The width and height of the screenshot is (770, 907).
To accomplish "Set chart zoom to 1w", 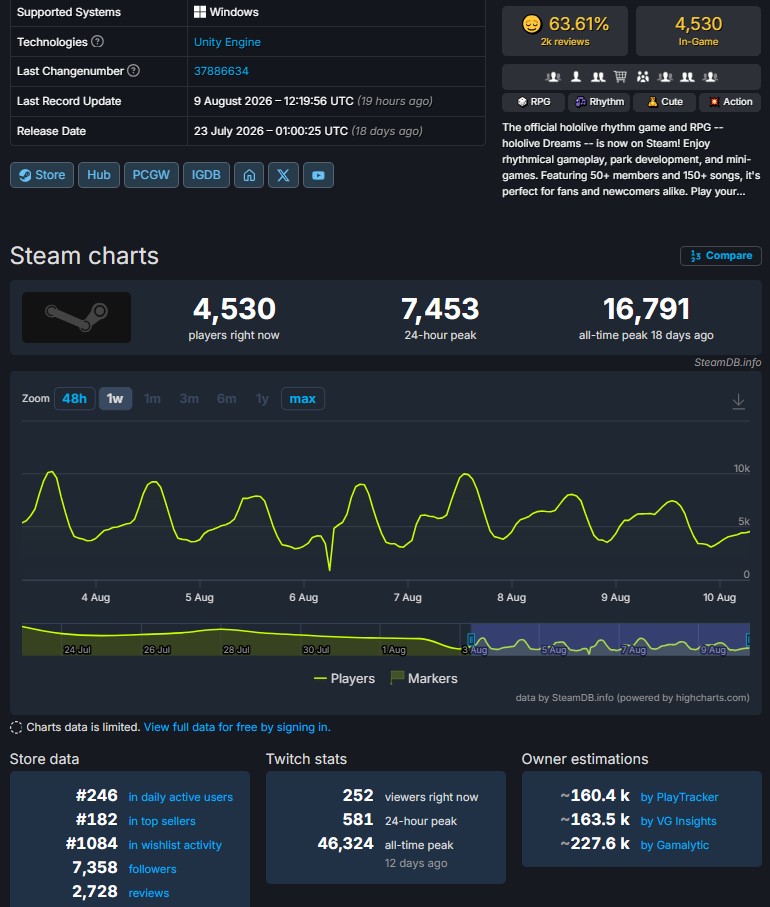I will pos(115,399).
